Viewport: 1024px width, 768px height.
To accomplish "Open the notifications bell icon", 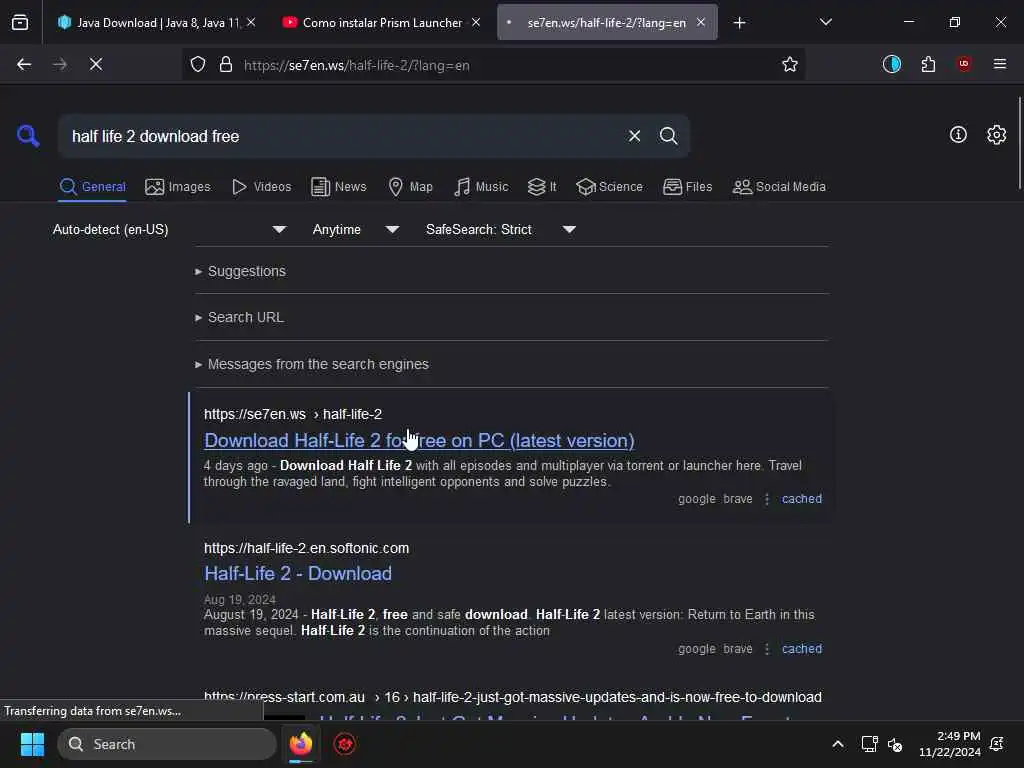I will tap(997, 744).
